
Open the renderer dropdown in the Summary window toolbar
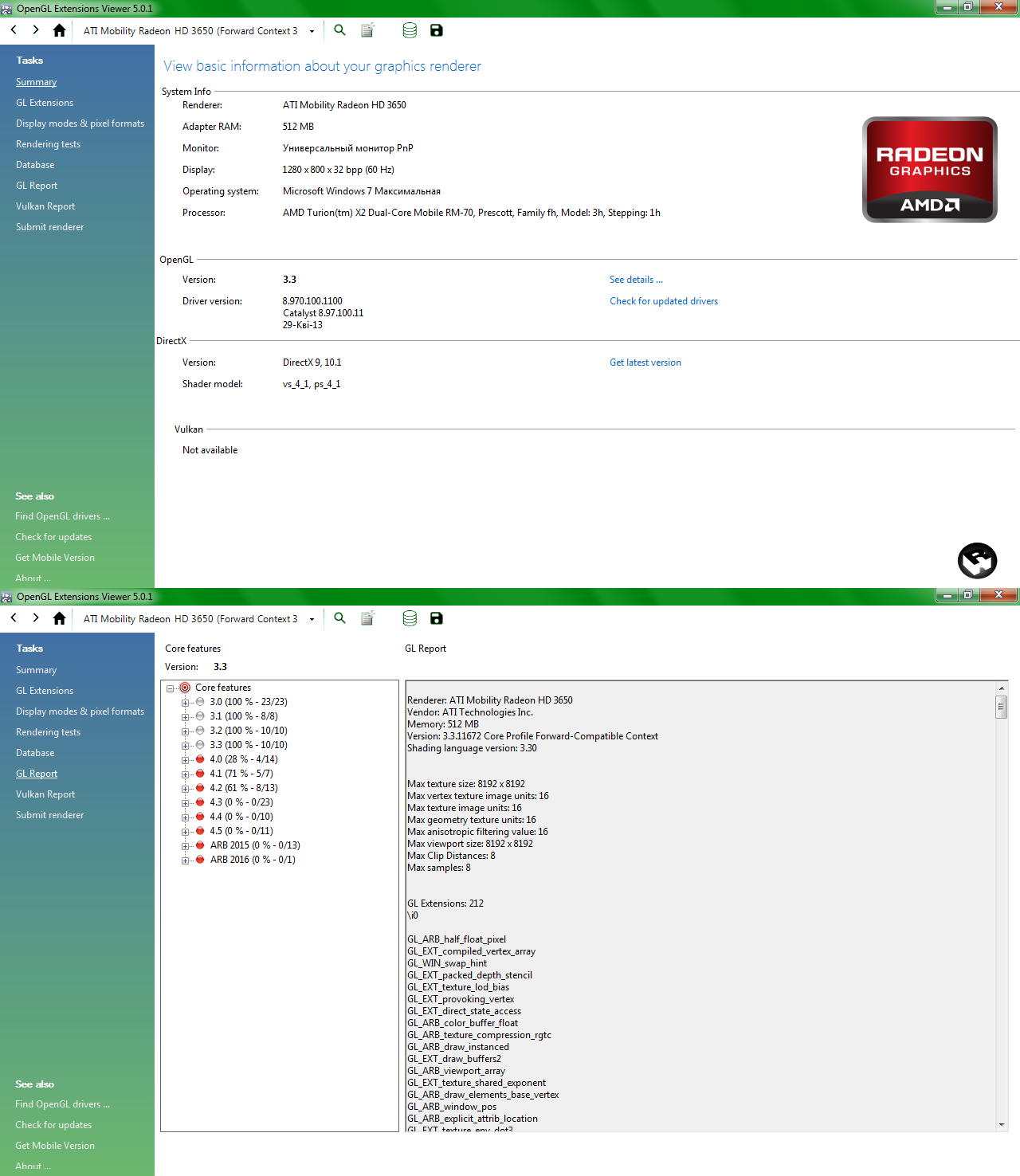(312, 31)
